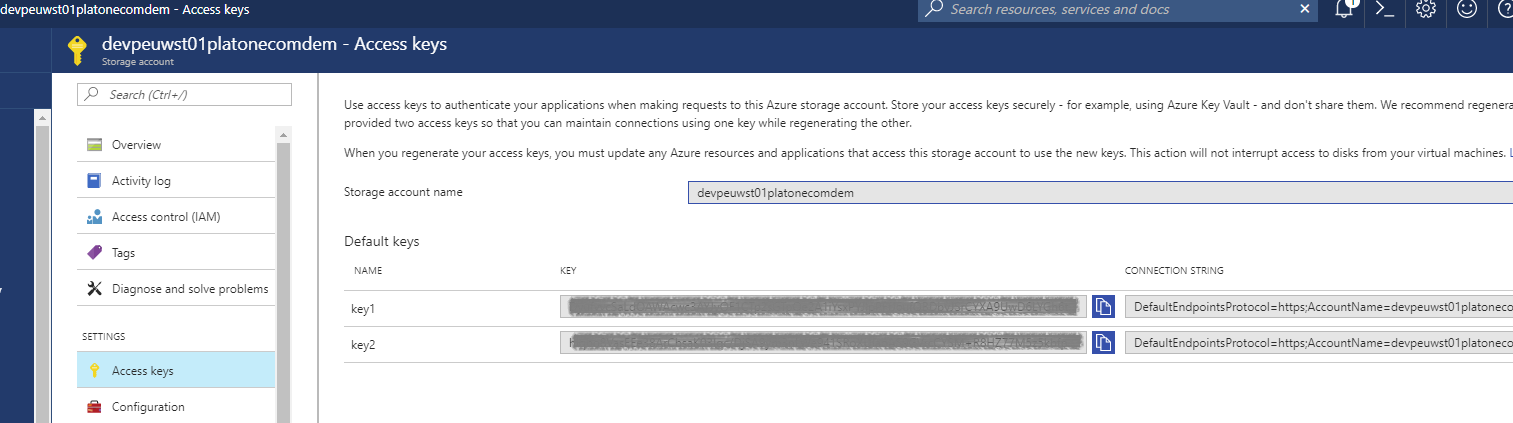Open Overview in the sidebar menu
The width and height of the screenshot is (1513, 423).
point(136,145)
